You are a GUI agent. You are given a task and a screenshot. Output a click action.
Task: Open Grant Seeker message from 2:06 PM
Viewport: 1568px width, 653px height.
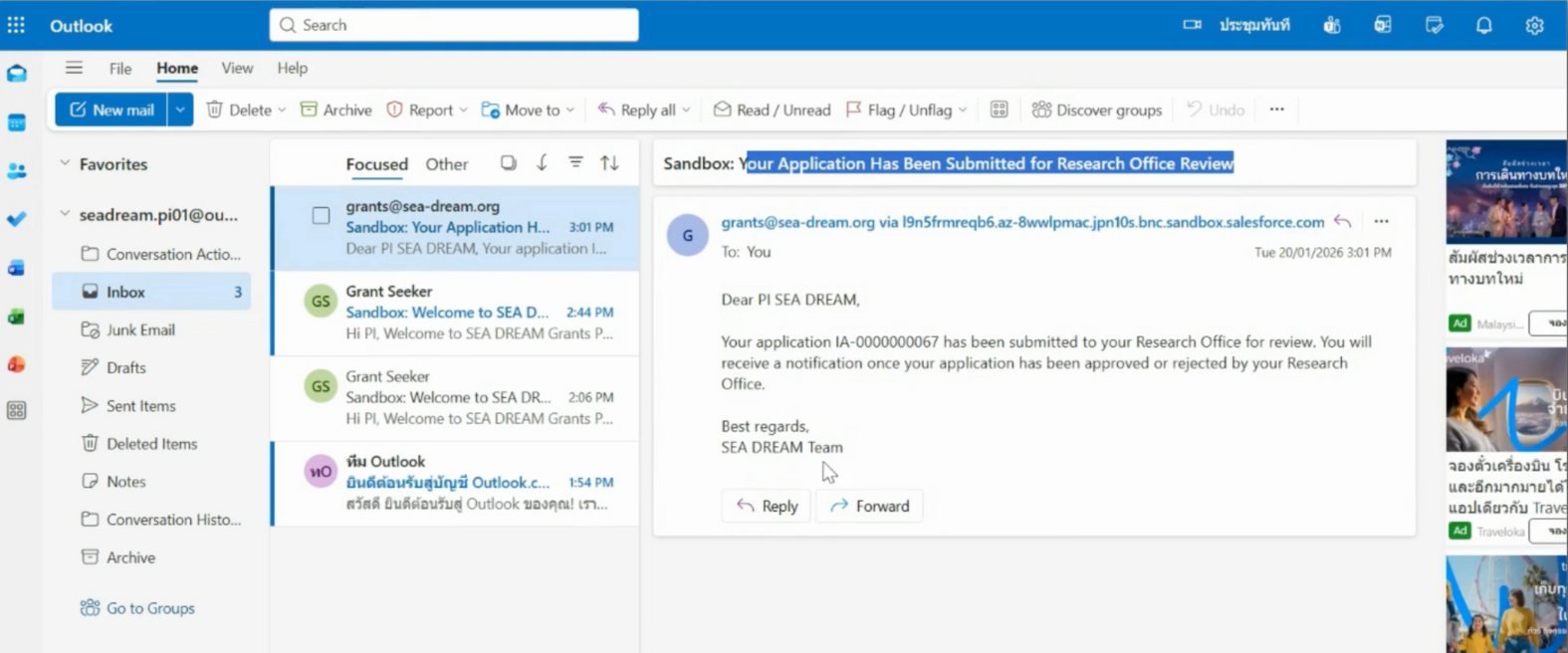(455, 398)
